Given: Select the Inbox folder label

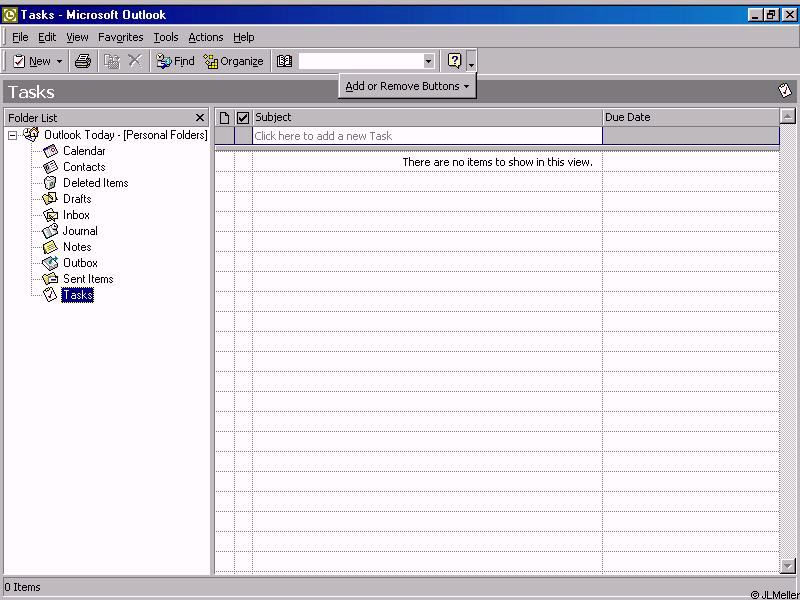Looking at the screenshot, I should (76, 215).
